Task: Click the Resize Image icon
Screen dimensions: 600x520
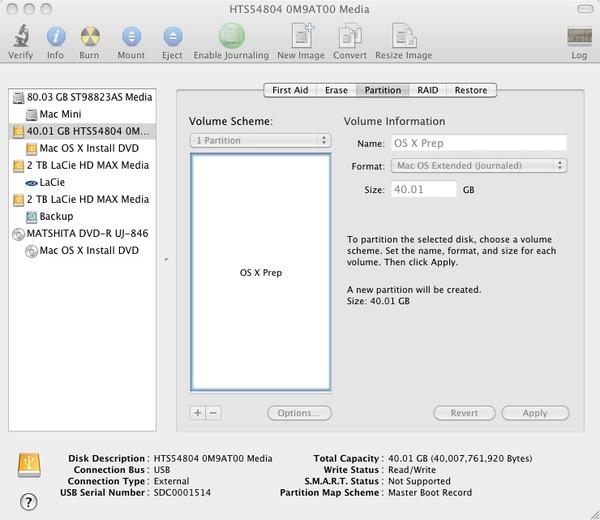Action: (x=404, y=36)
